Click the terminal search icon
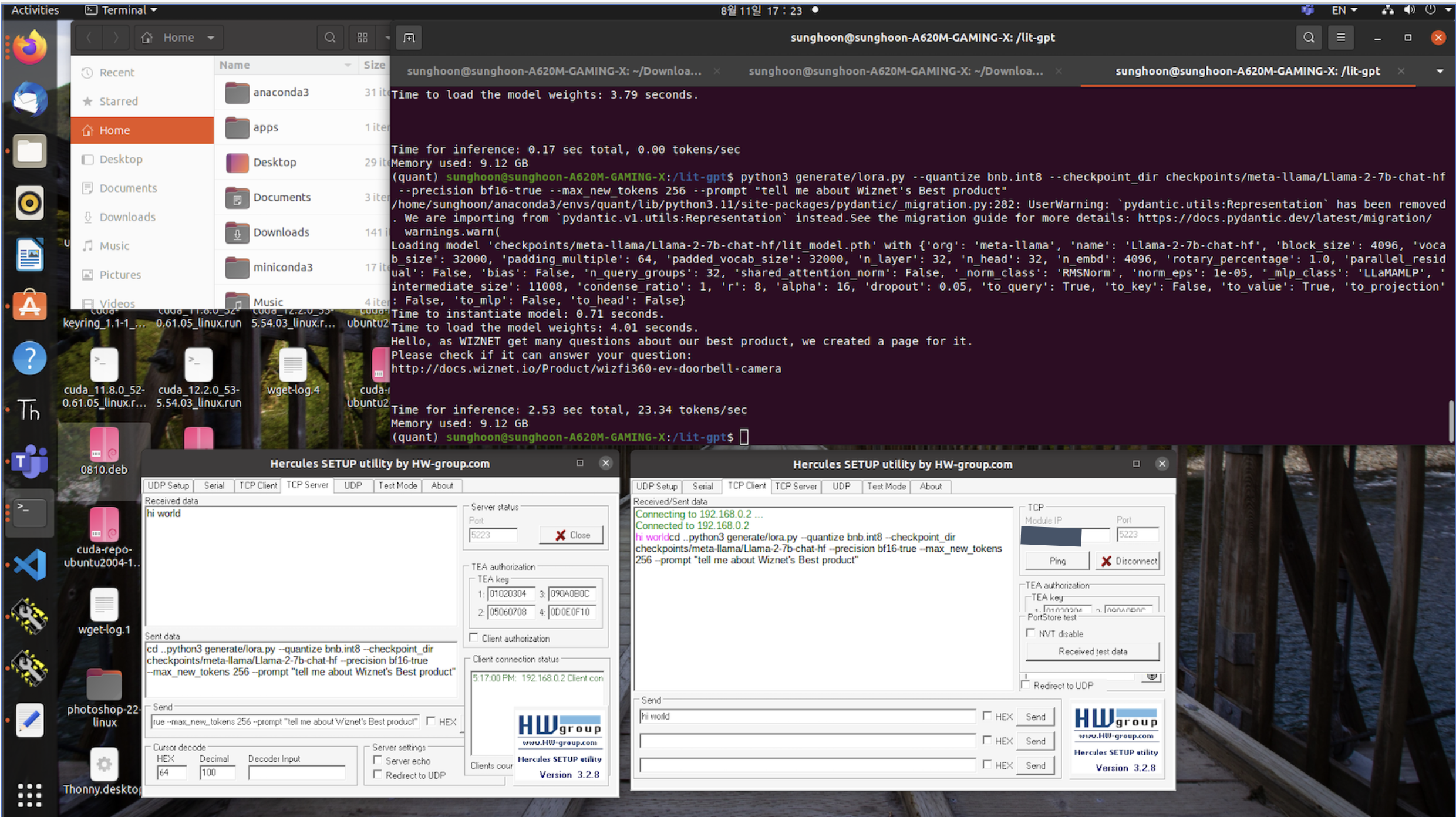Screen dimensions: 1456x817 (1309, 38)
